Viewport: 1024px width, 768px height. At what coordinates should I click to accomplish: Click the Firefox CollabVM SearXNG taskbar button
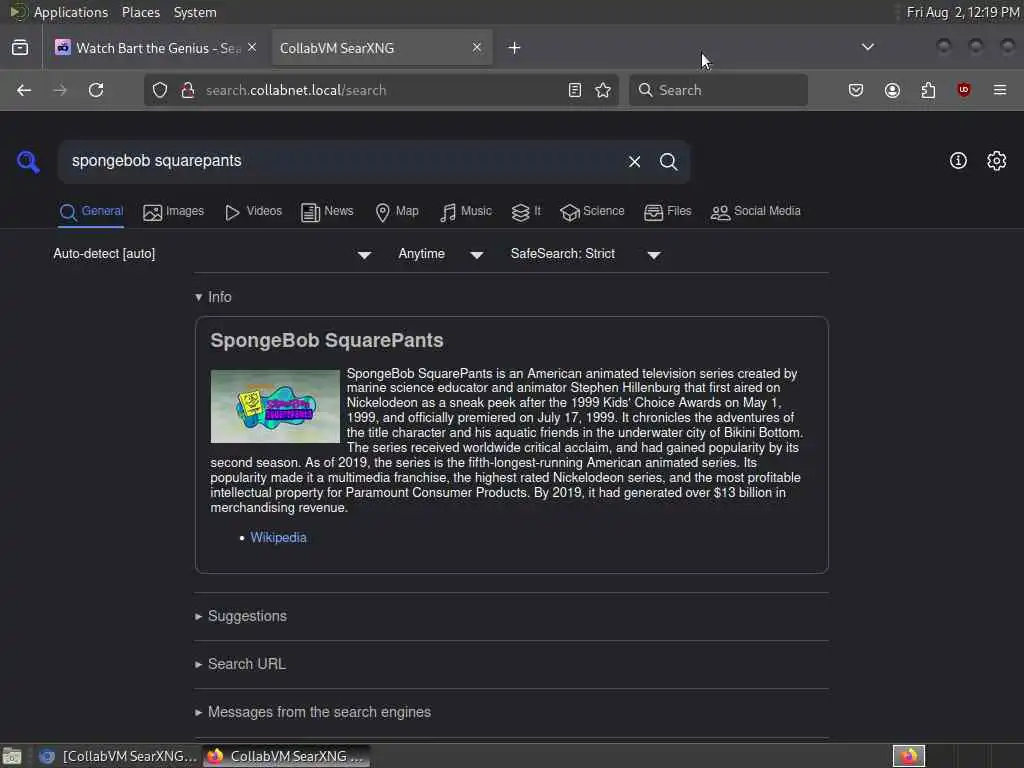(286, 756)
